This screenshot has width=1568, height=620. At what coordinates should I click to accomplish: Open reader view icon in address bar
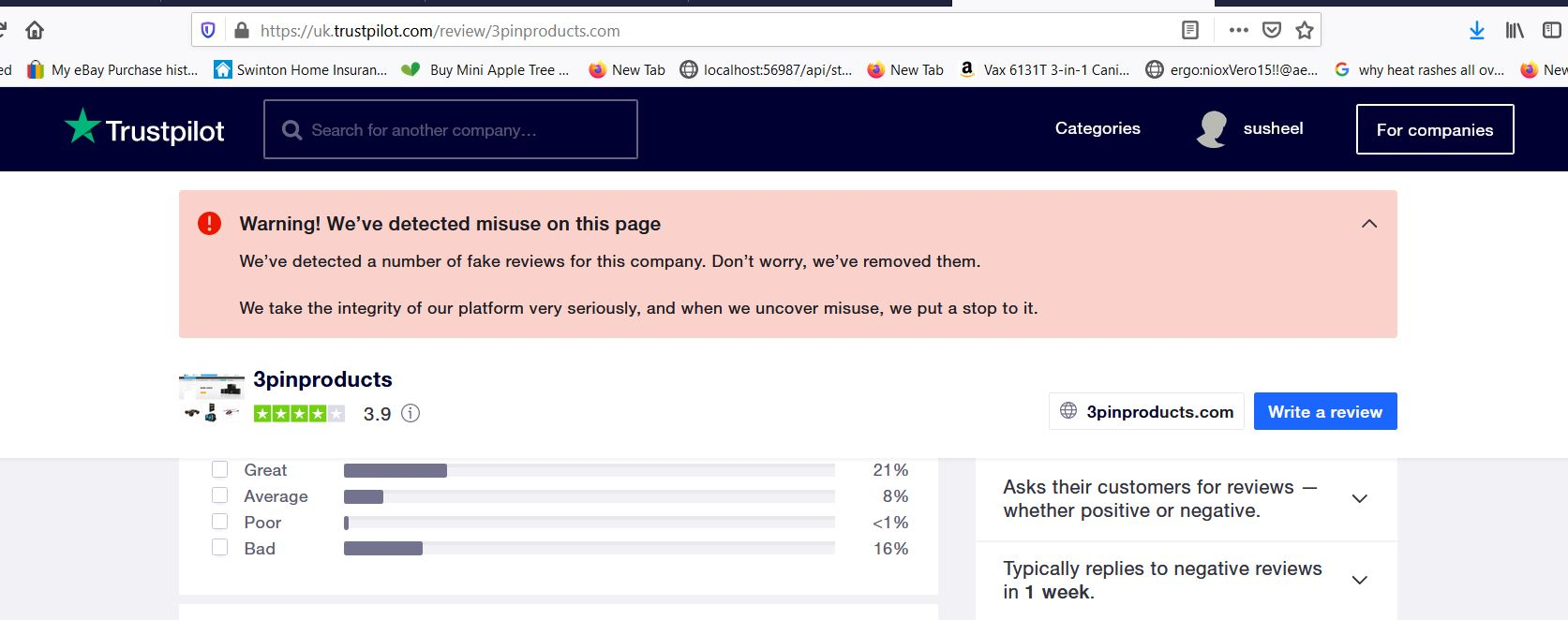pyautogui.click(x=1189, y=31)
